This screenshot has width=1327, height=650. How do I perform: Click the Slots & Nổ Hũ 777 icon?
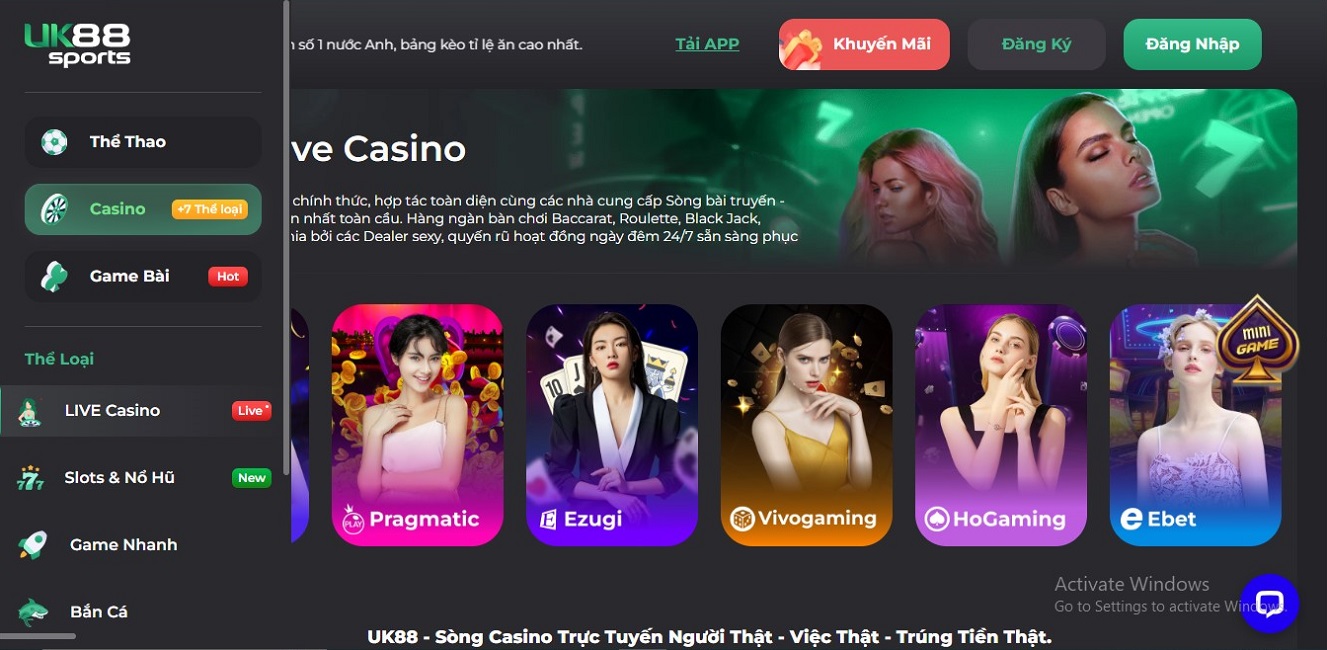(31, 478)
